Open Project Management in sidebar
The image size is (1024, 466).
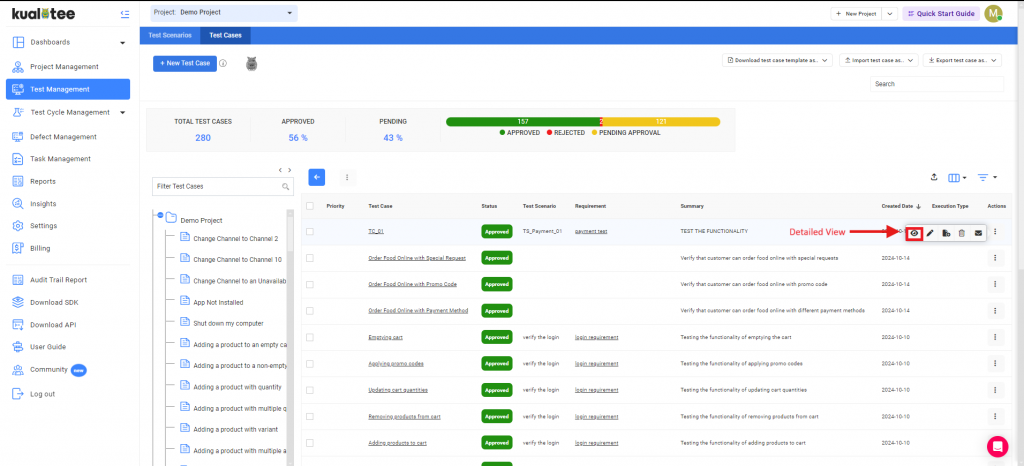64,67
